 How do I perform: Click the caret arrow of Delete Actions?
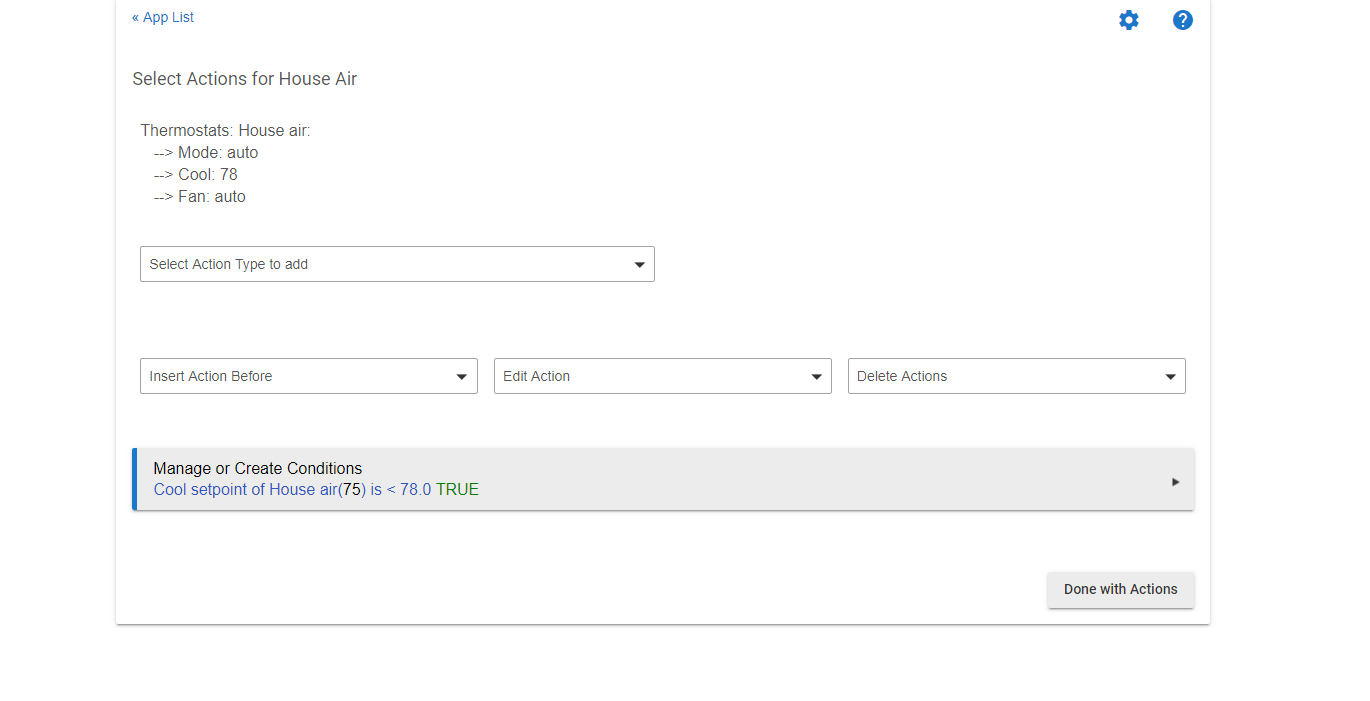click(1170, 377)
